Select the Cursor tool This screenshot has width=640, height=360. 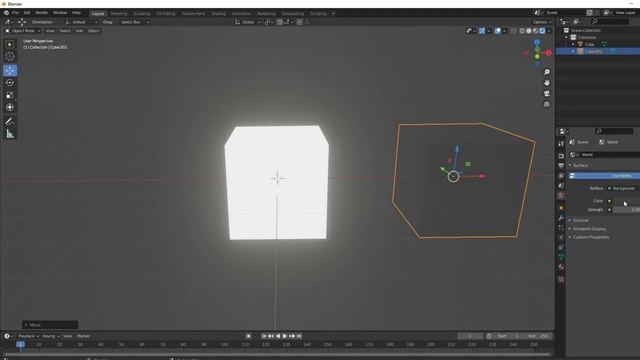pos(10,57)
